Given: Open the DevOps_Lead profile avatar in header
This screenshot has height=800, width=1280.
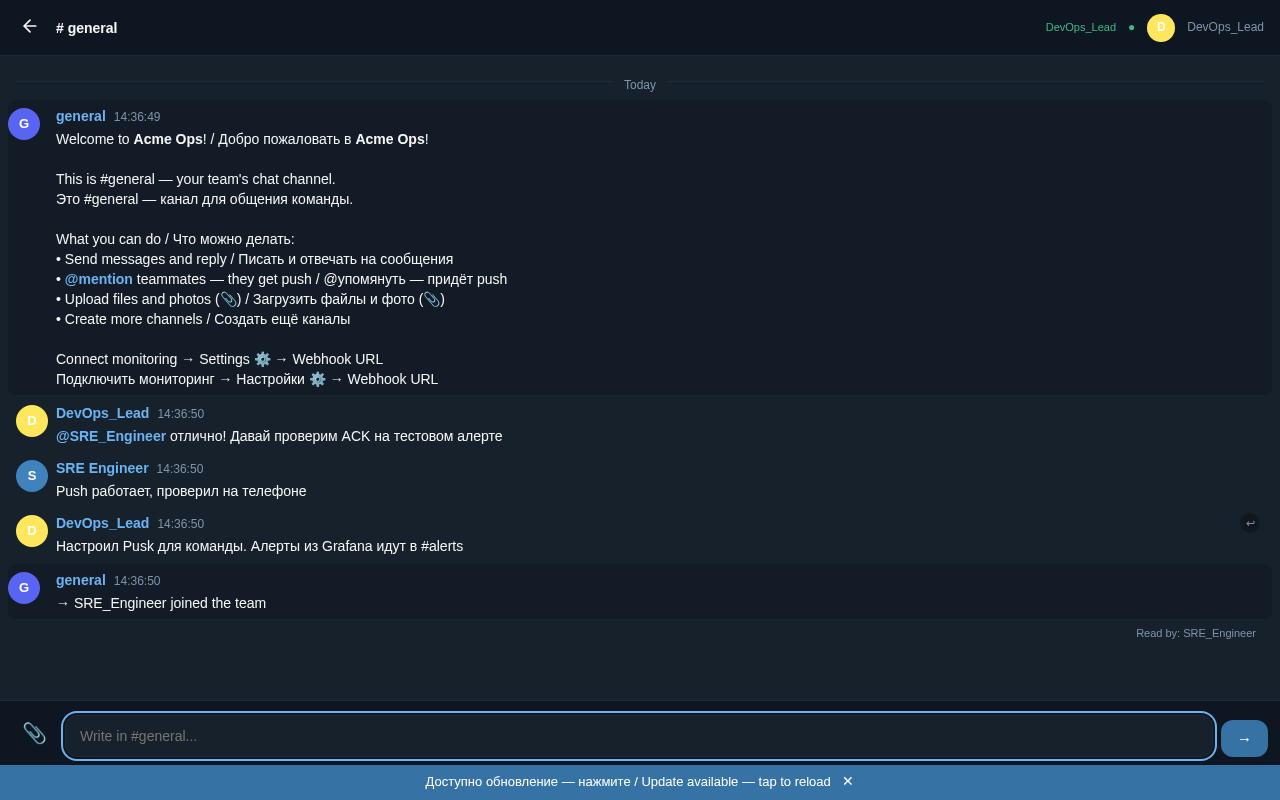Looking at the screenshot, I should coord(1161,28).
